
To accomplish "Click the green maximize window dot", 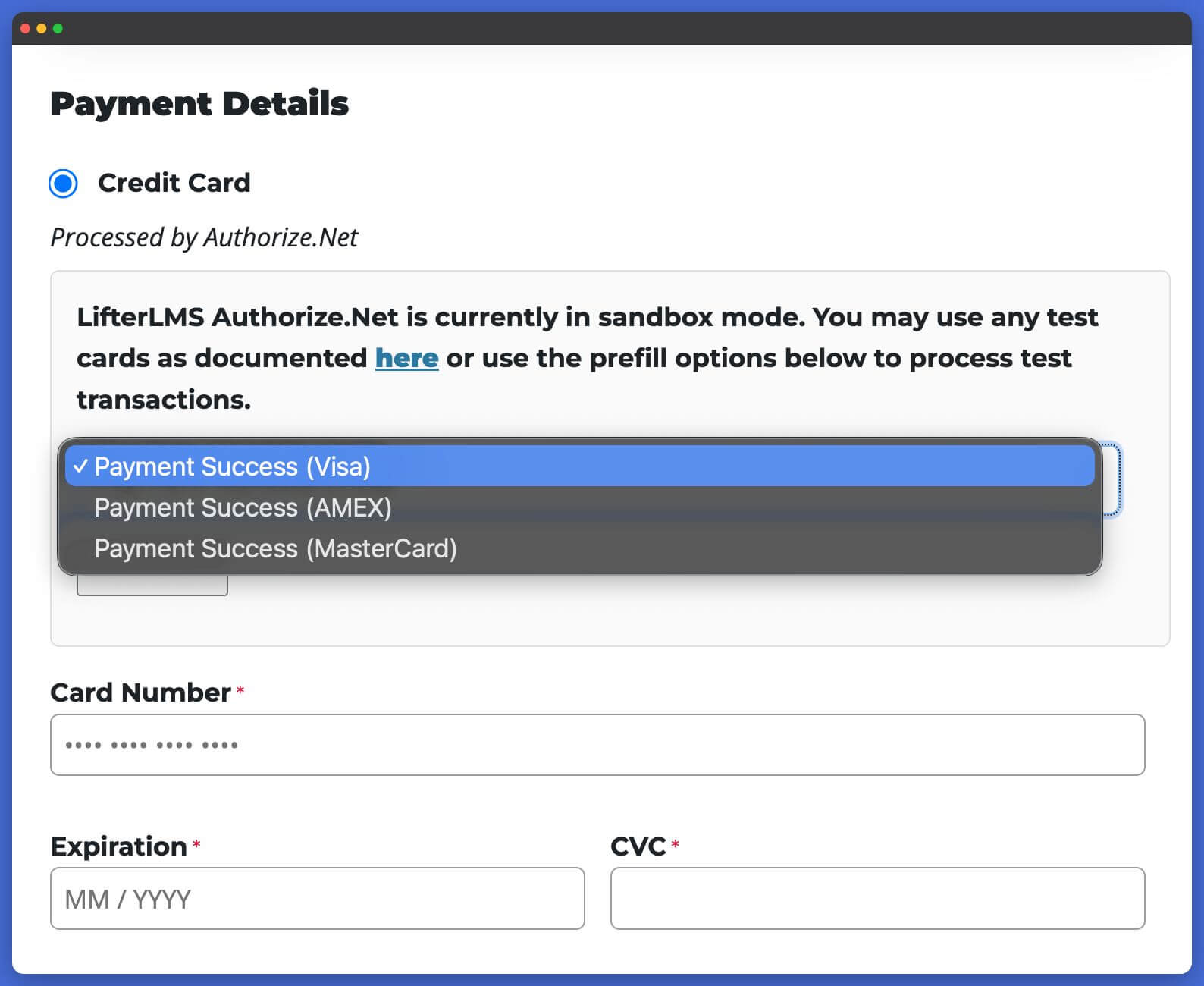I will click(58, 29).
